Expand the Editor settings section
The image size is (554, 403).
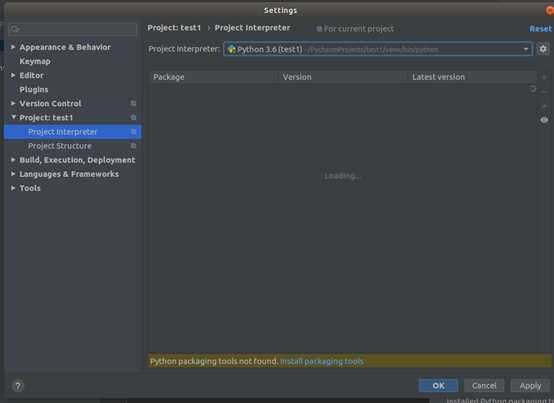coord(13,75)
